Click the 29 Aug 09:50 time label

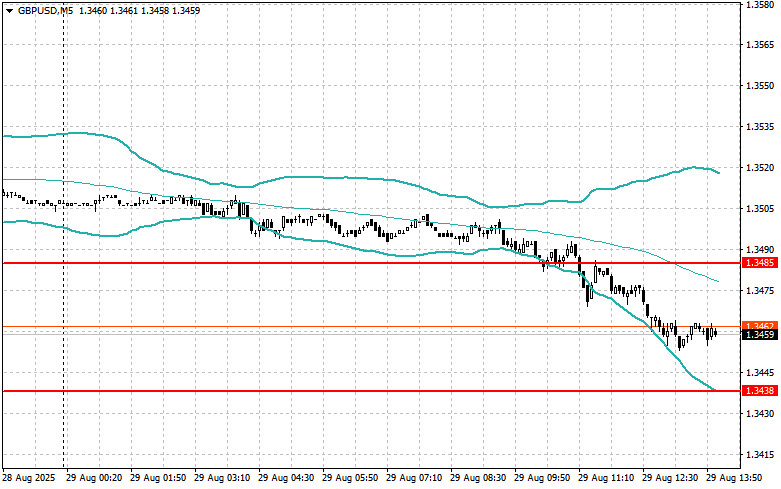[542, 478]
